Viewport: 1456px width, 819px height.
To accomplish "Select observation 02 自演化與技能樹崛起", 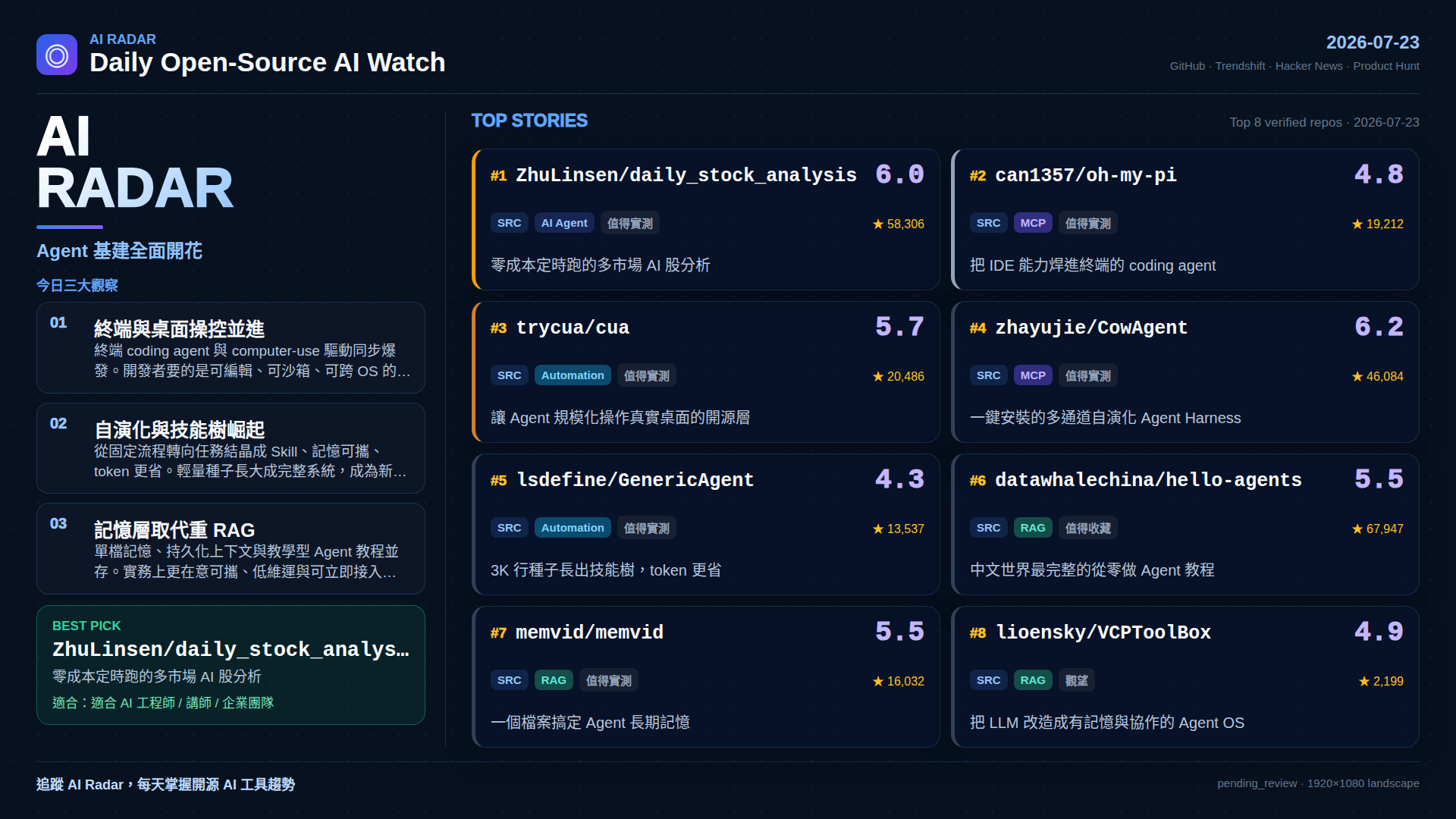I will click(x=231, y=448).
